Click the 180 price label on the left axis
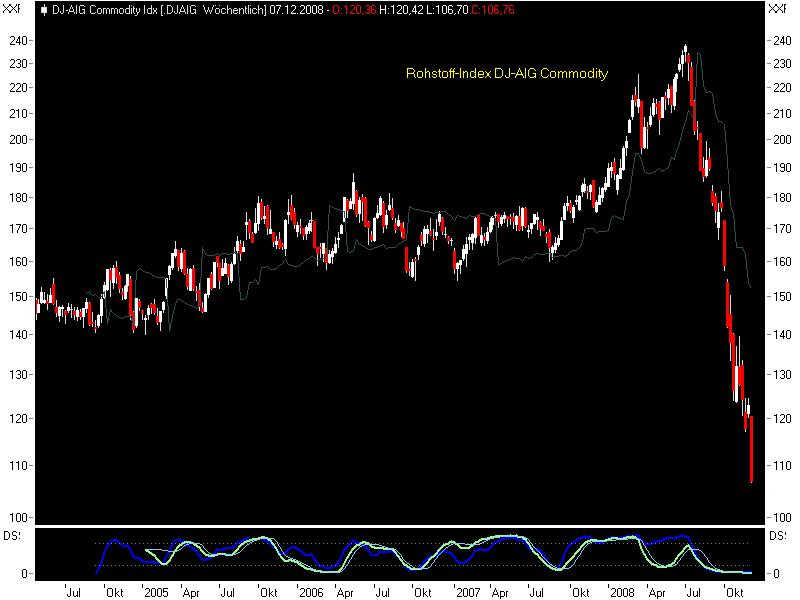This screenshot has height=600, width=800. tap(18, 198)
